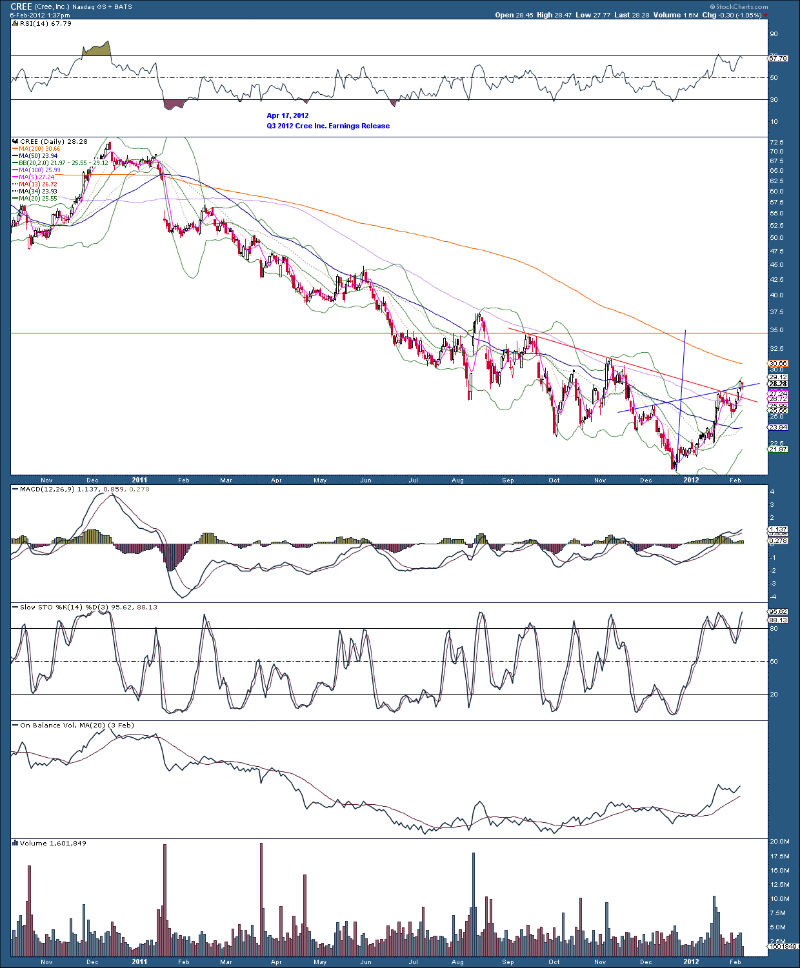This screenshot has width=800, height=968.
Task: Click the magenta 27.24 price tag on the axis
Action: pyautogui.click(x=778, y=393)
